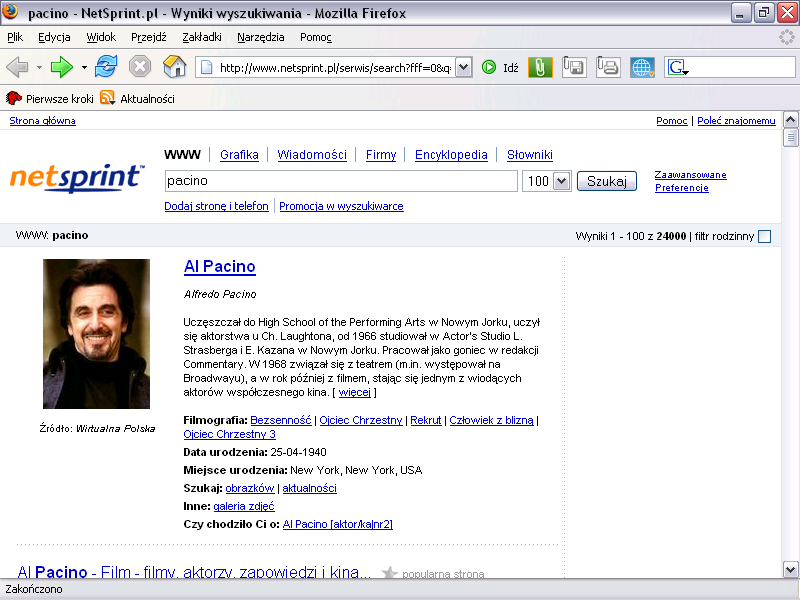Switch to the Grafika search tab
This screenshot has height=600, width=800.
tap(239, 155)
